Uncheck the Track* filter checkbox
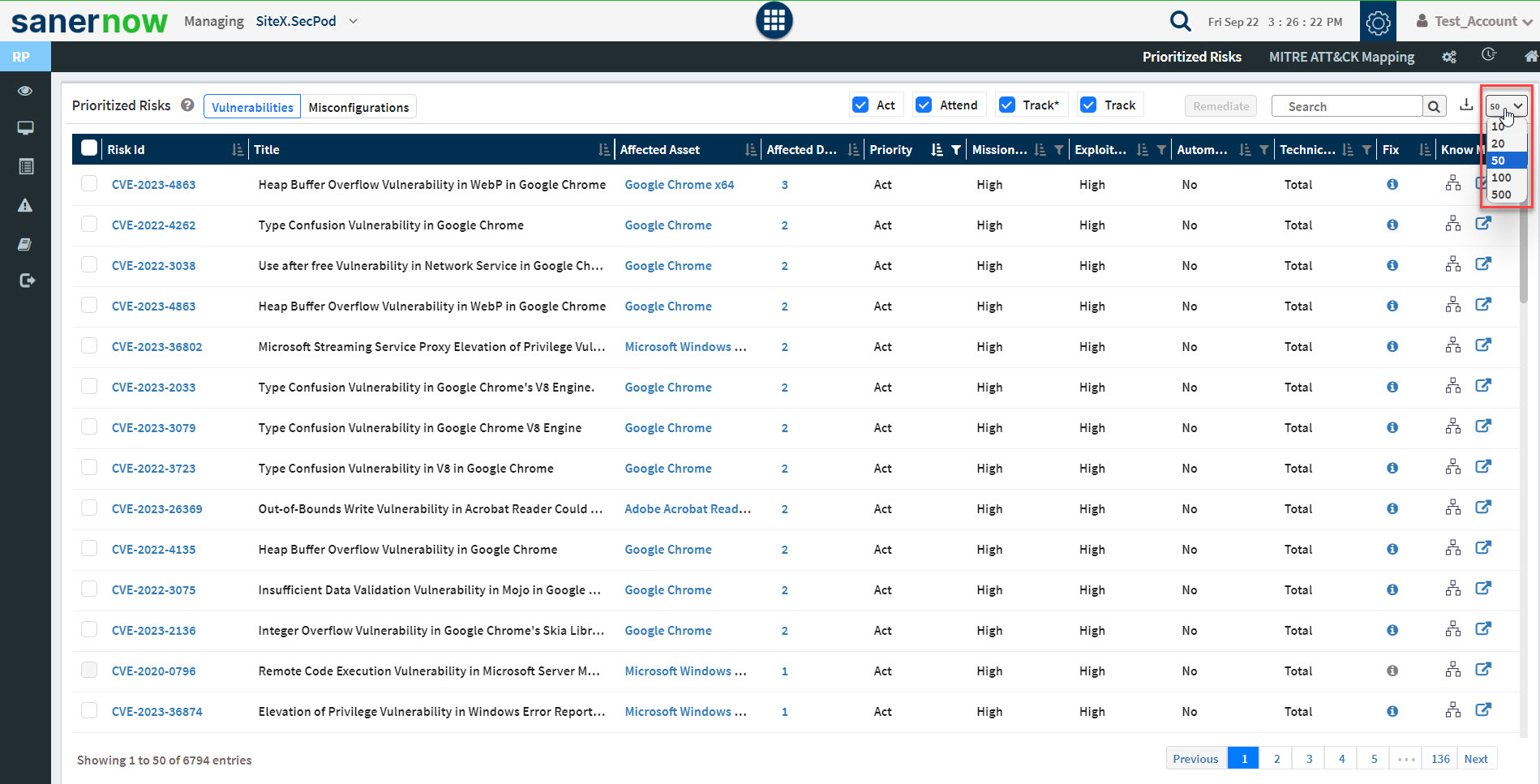The width and height of the screenshot is (1540, 784). tap(1007, 105)
